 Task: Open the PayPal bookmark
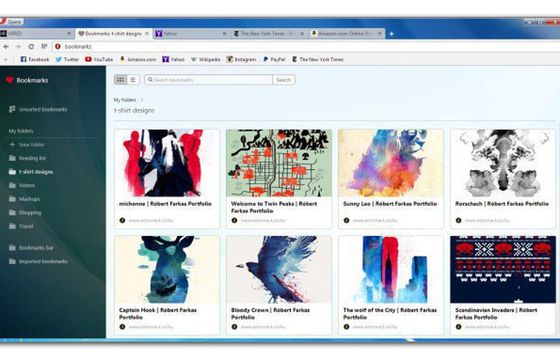274,59
